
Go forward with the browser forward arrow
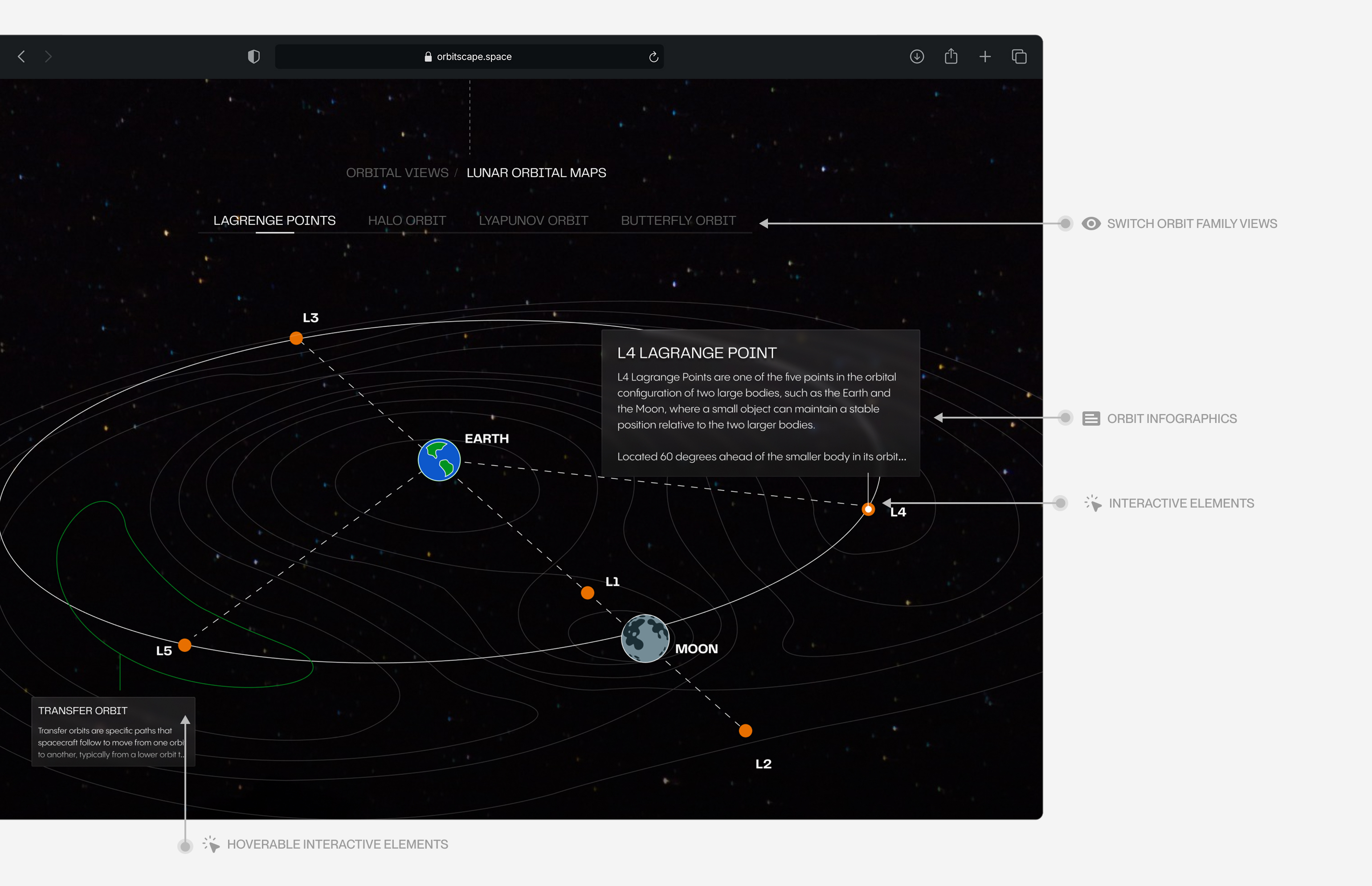click(x=49, y=57)
